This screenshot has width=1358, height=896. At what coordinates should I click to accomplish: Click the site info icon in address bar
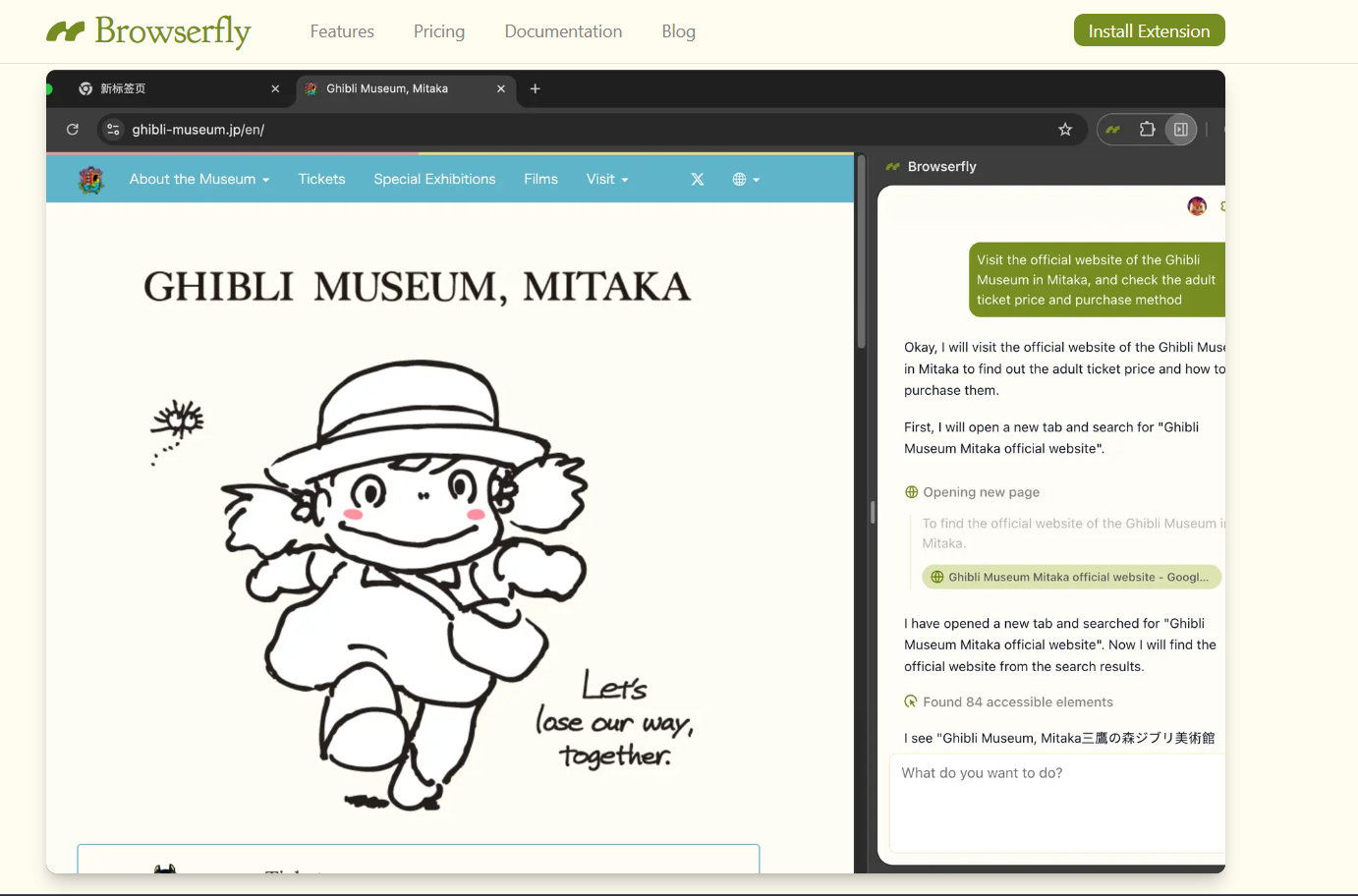point(113,129)
